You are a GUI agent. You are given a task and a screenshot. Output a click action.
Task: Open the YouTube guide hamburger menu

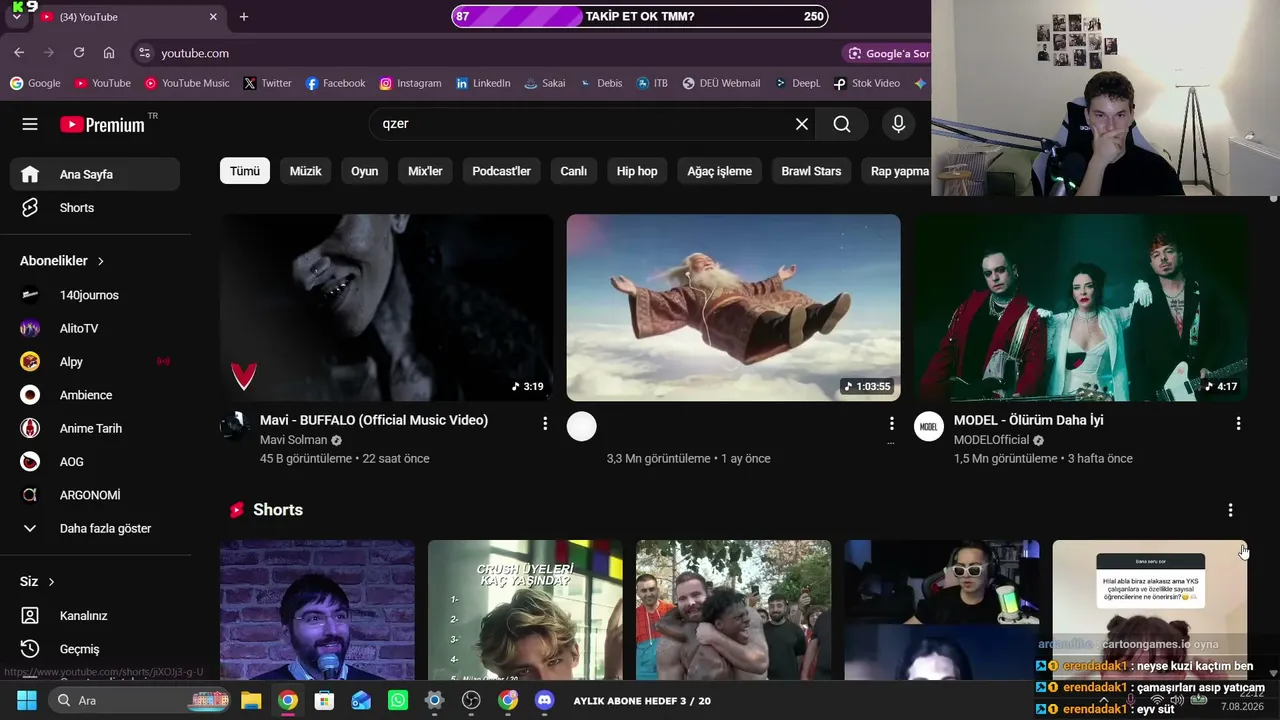tap(30, 124)
